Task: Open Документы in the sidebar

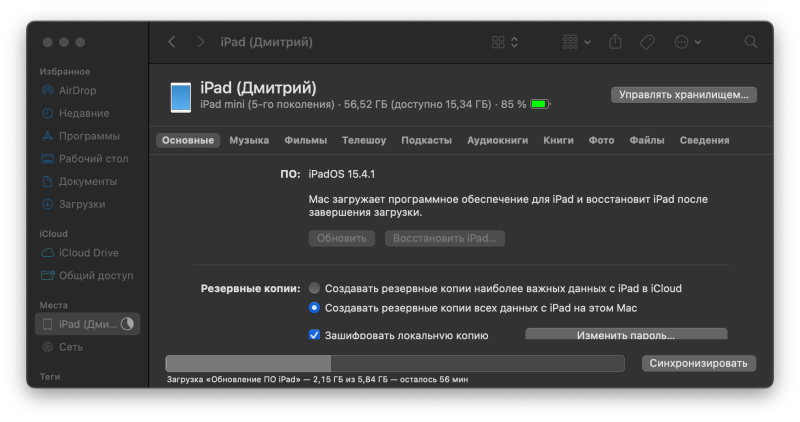Action: [x=88, y=182]
